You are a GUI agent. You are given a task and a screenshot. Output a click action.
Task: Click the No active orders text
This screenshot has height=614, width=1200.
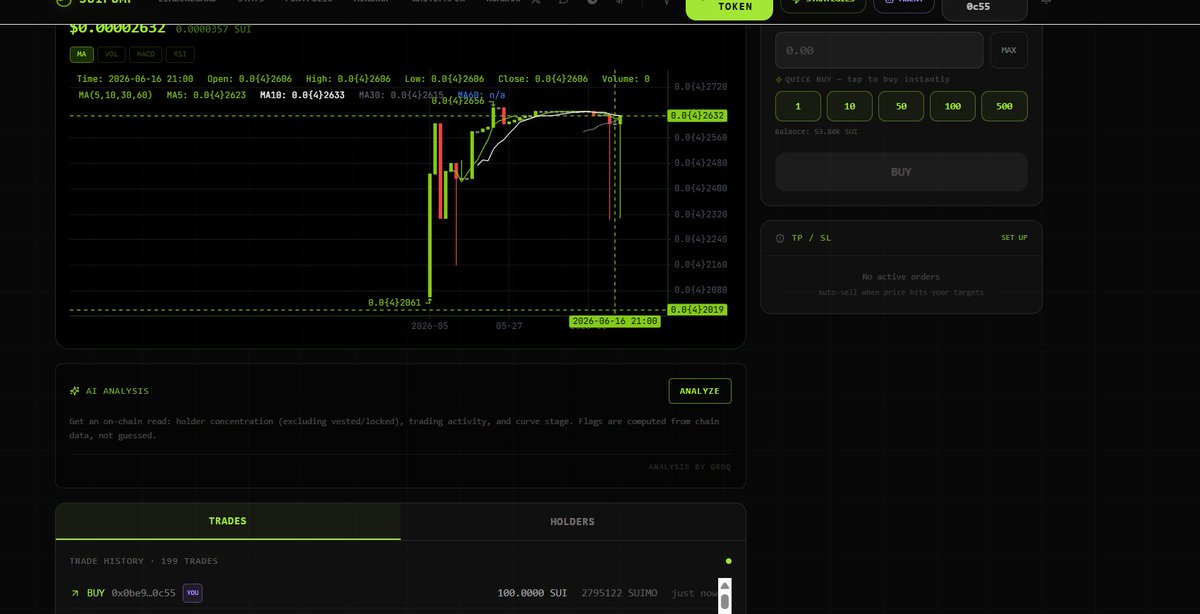pyautogui.click(x=901, y=277)
